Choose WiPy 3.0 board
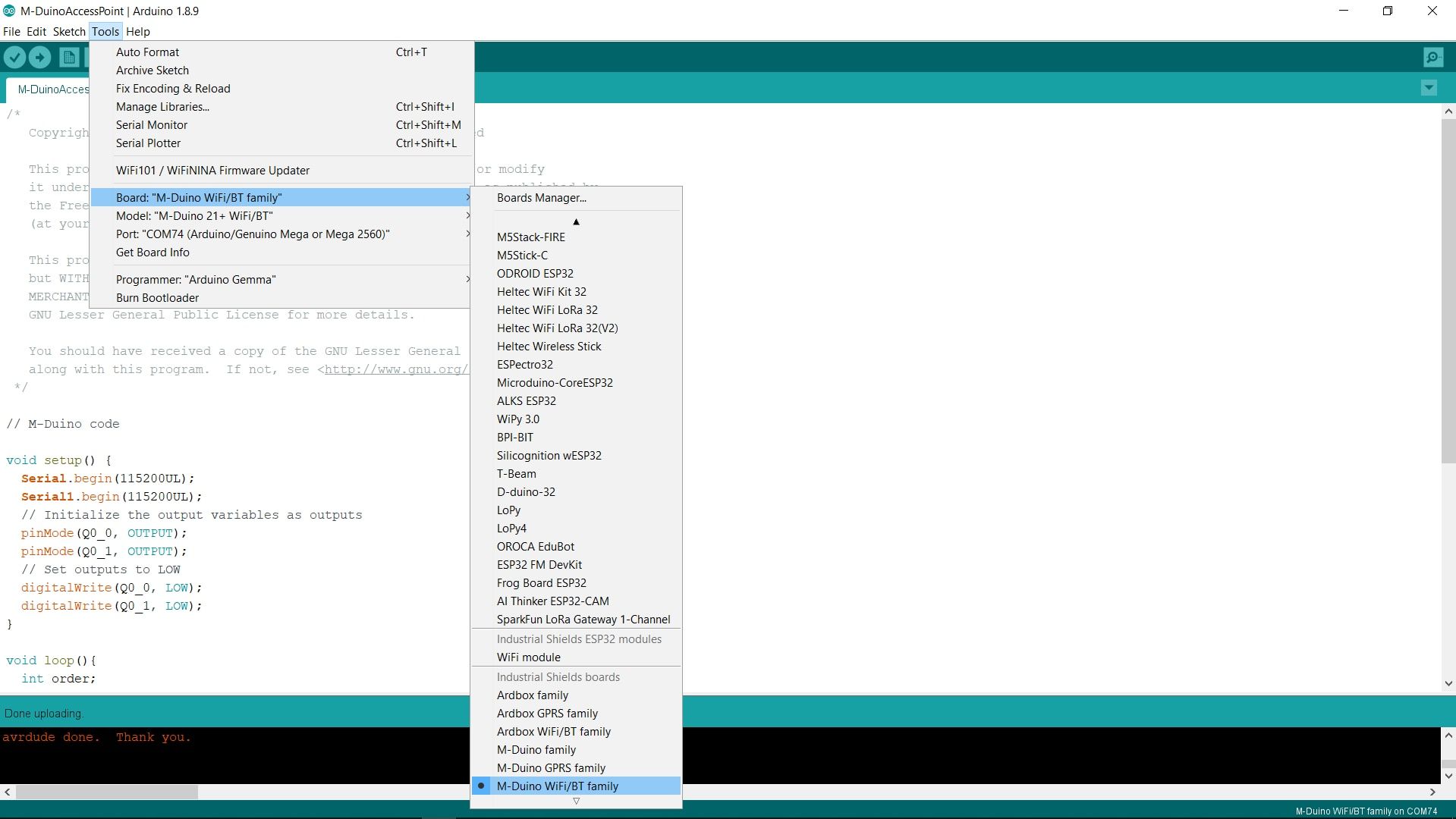 (576, 419)
